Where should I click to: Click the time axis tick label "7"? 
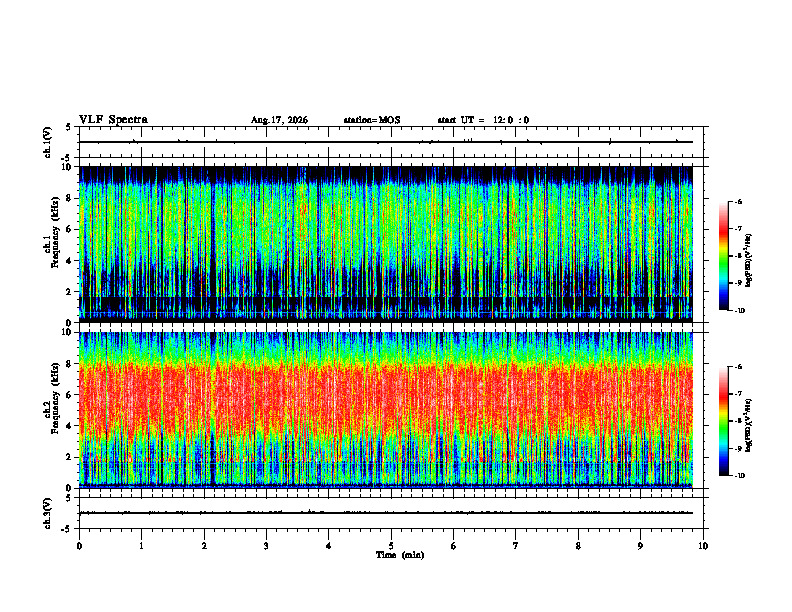click(x=516, y=546)
